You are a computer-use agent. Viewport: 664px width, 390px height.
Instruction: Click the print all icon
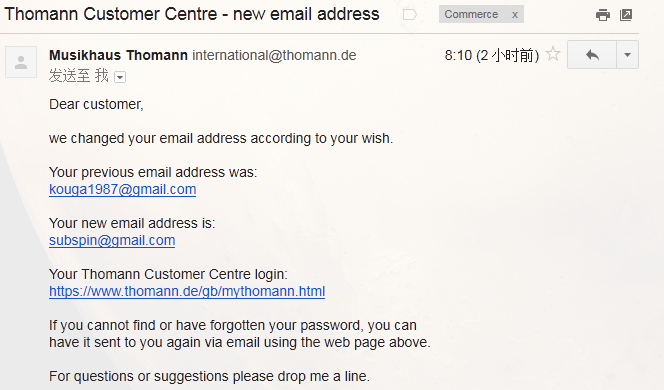pos(602,15)
